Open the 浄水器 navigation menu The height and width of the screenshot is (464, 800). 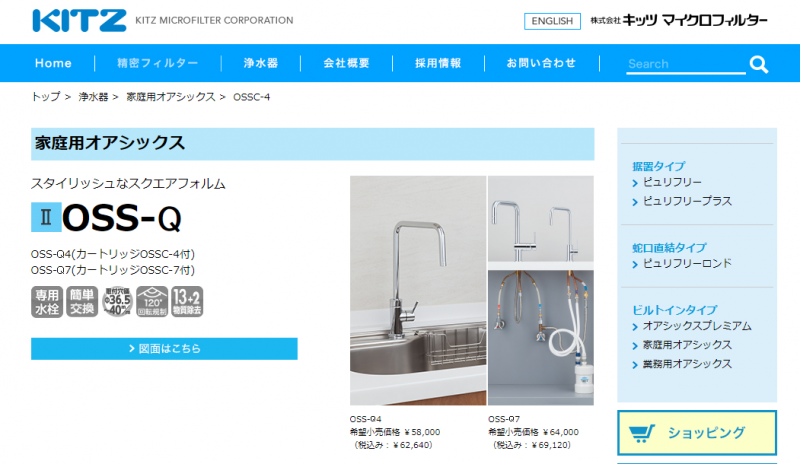(261, 63)
